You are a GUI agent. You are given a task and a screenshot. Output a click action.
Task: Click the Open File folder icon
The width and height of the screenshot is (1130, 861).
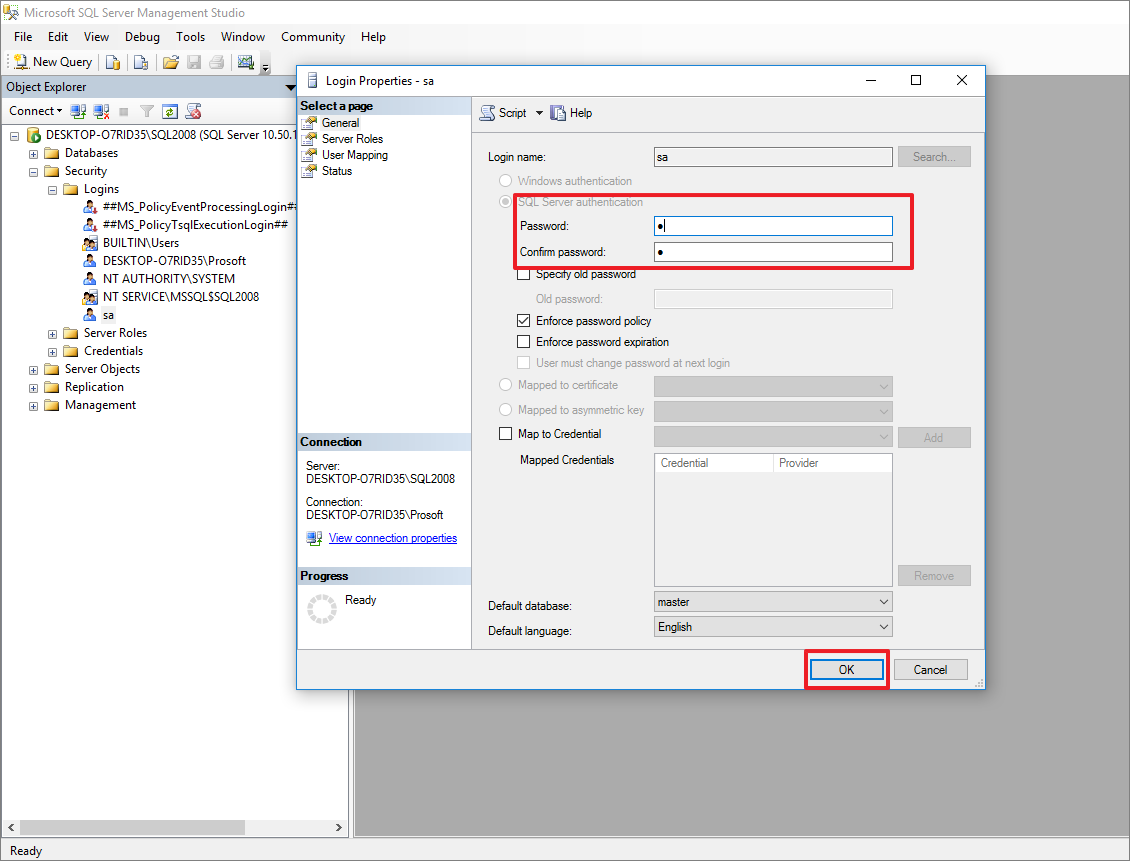171,62
